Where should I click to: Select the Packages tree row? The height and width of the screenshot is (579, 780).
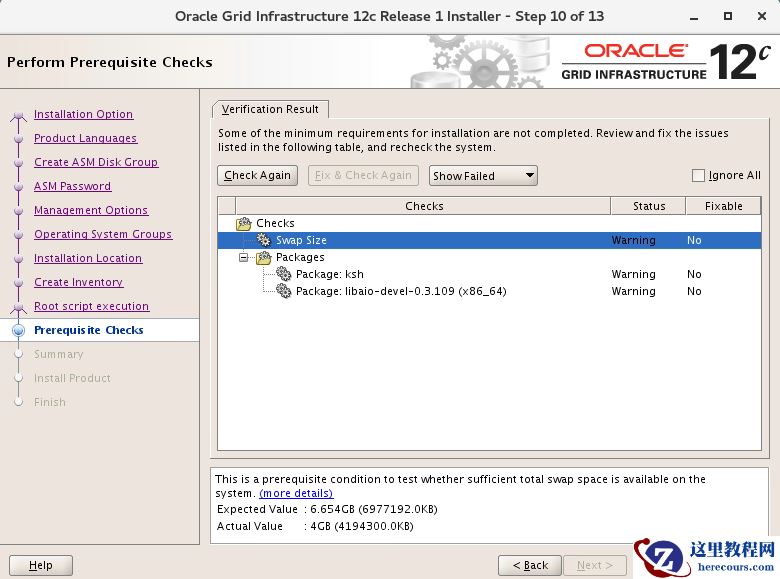tap(489, 257)
